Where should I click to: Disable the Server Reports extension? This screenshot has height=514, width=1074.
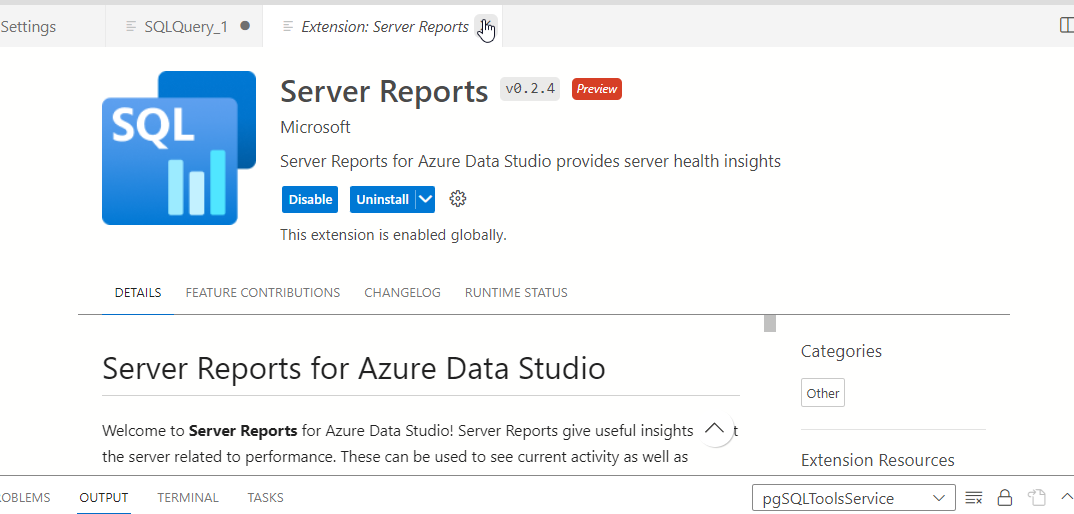[310, 199]
